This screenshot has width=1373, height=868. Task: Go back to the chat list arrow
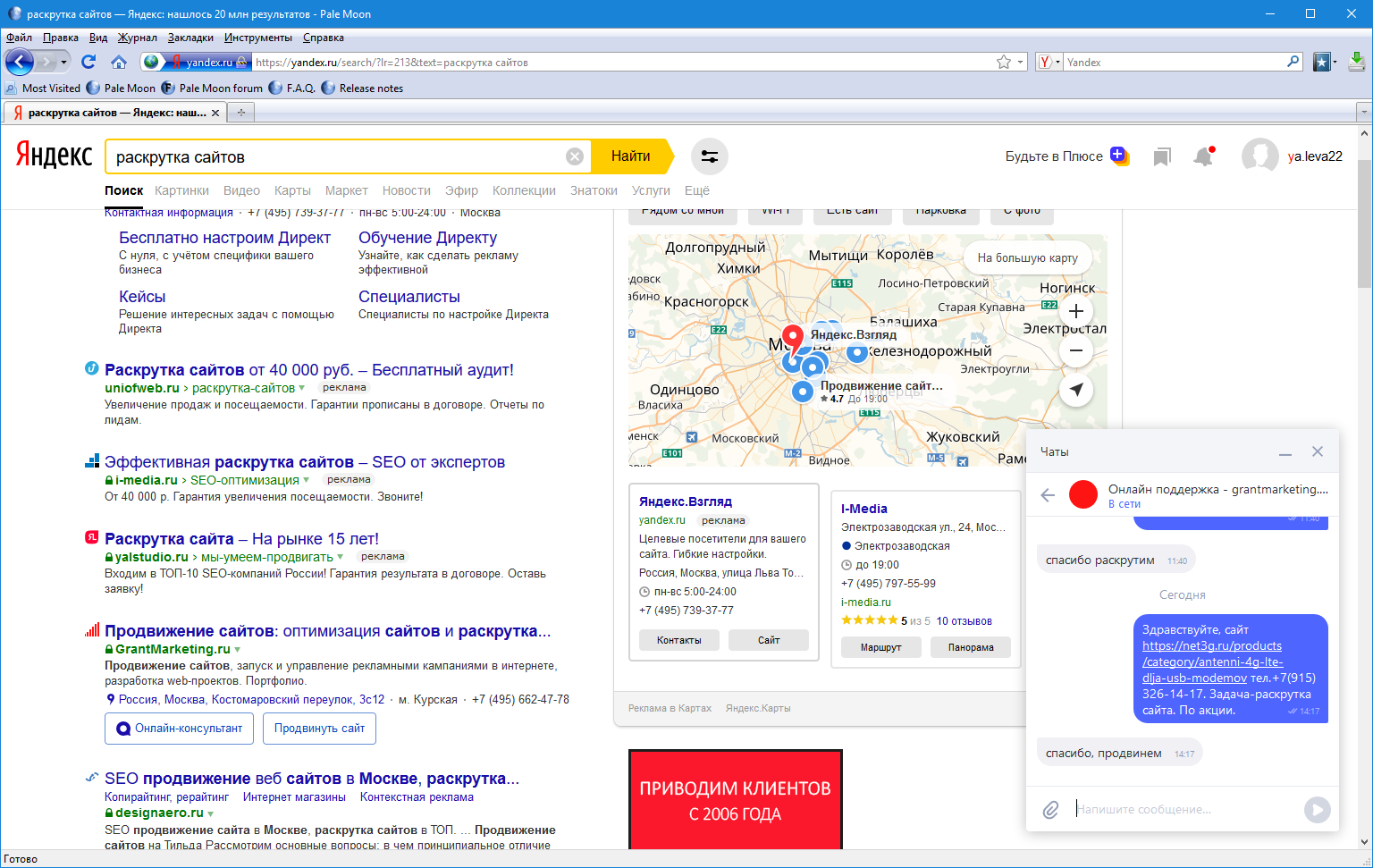pyautogui.click(x=1048, y=495)
